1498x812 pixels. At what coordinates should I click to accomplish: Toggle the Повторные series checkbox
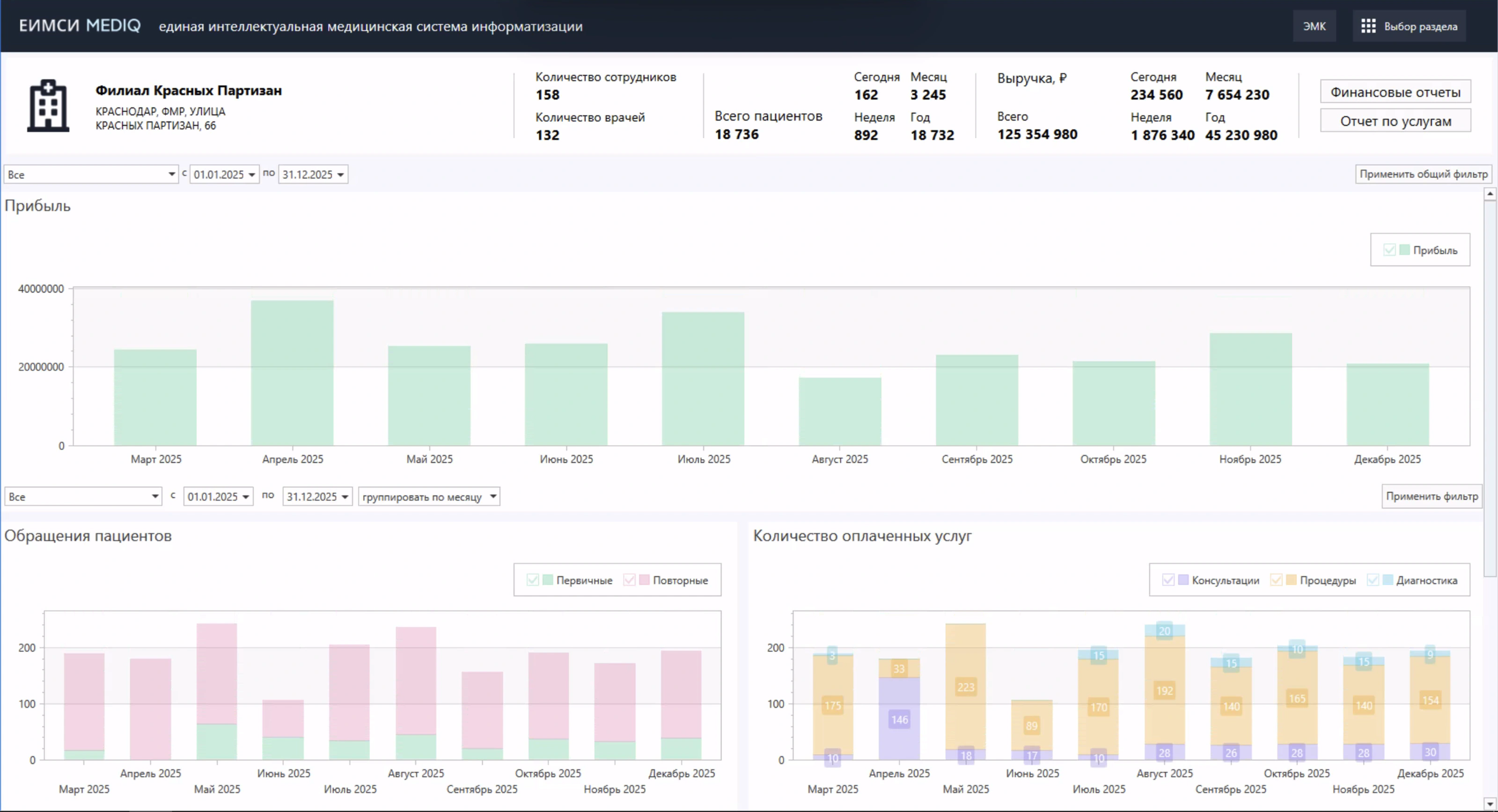pyautogui.click(x=629, y=580)
